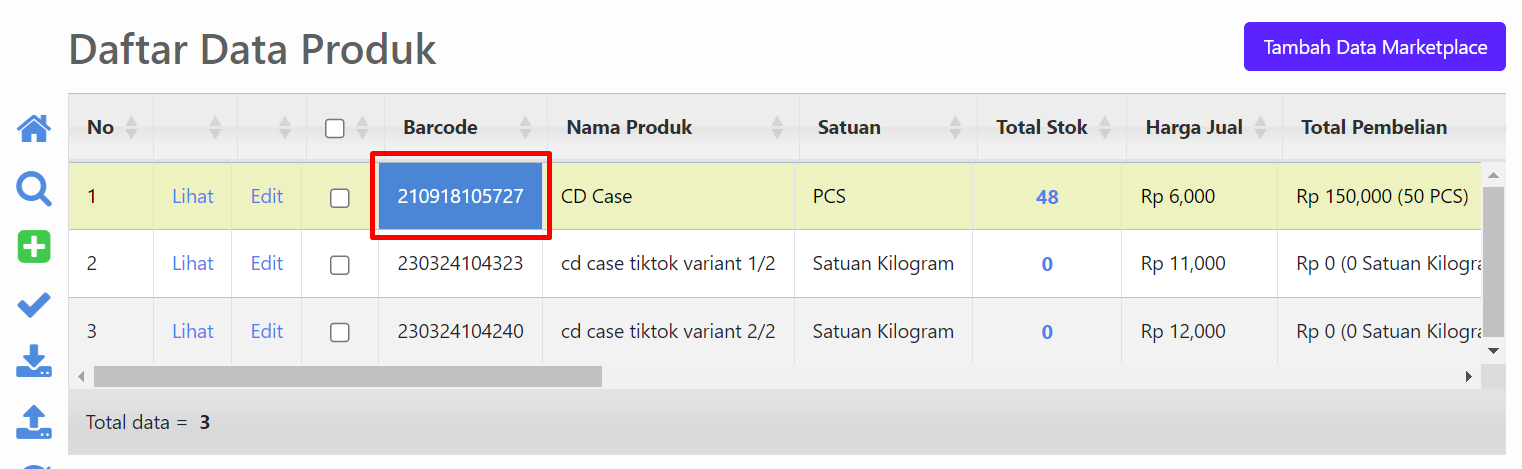
Task: Click the download tray sidebar icon
Action: (34, 362)
